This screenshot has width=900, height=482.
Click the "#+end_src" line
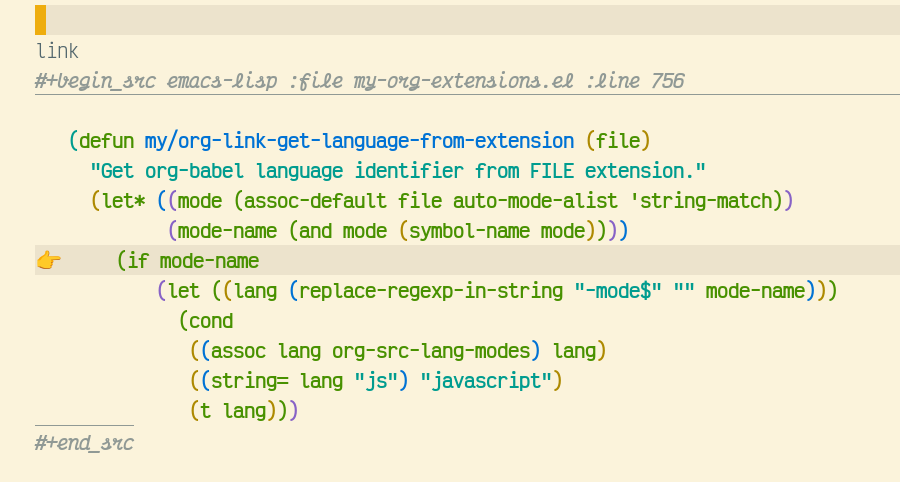(x=84, y=443)
